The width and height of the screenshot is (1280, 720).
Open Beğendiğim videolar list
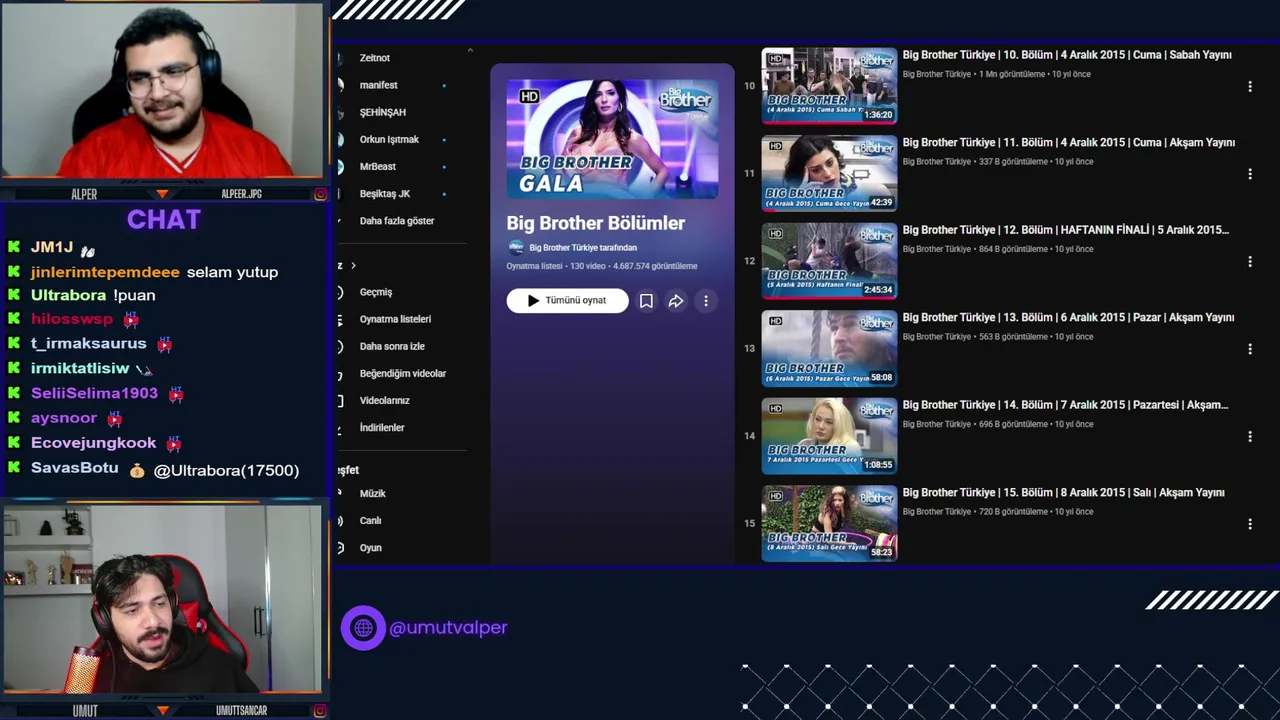coord(403,373)
